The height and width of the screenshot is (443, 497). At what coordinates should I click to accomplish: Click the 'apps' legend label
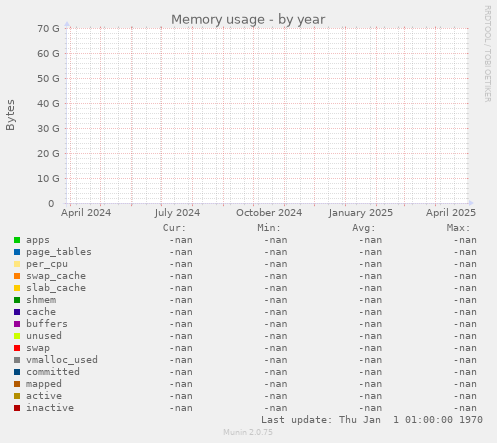[38, 240]
